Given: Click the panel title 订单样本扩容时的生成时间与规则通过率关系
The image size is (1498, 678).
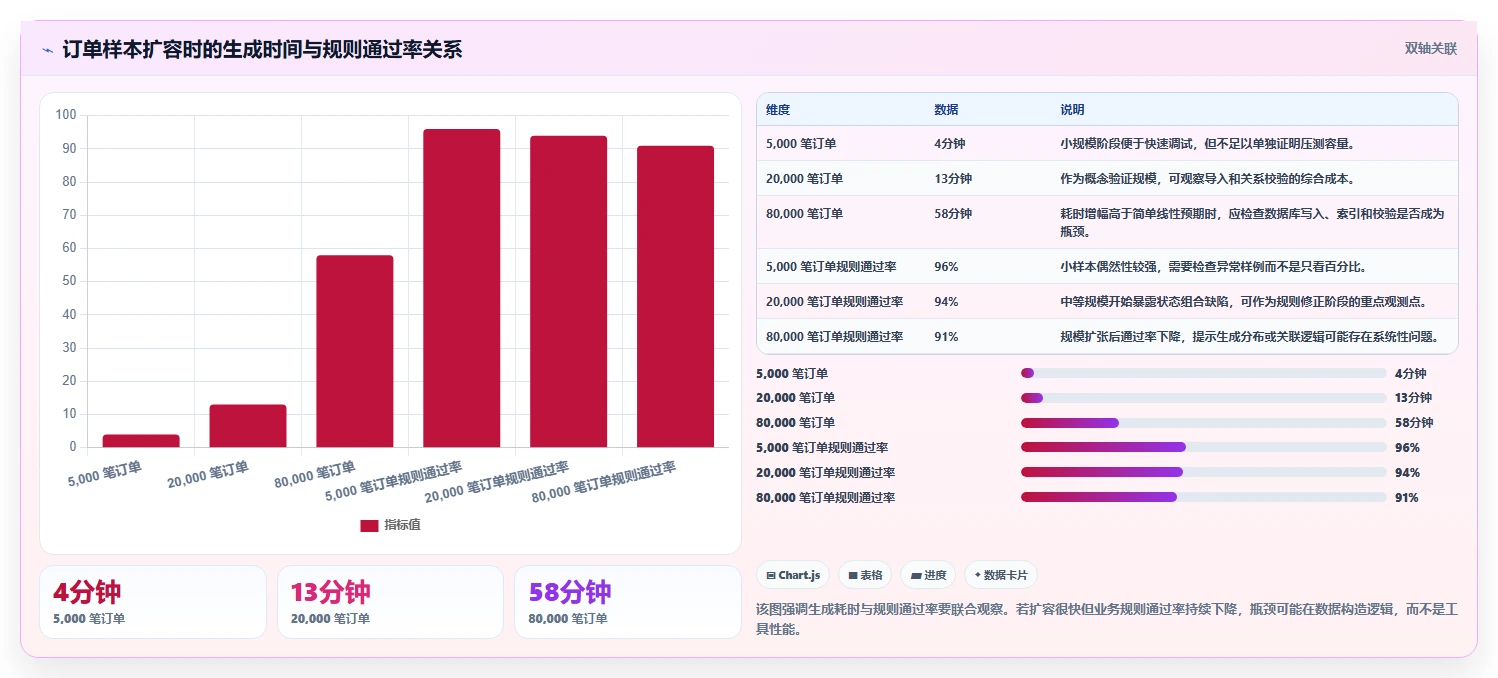Looking at the screenshot, I should pos(262,50).
